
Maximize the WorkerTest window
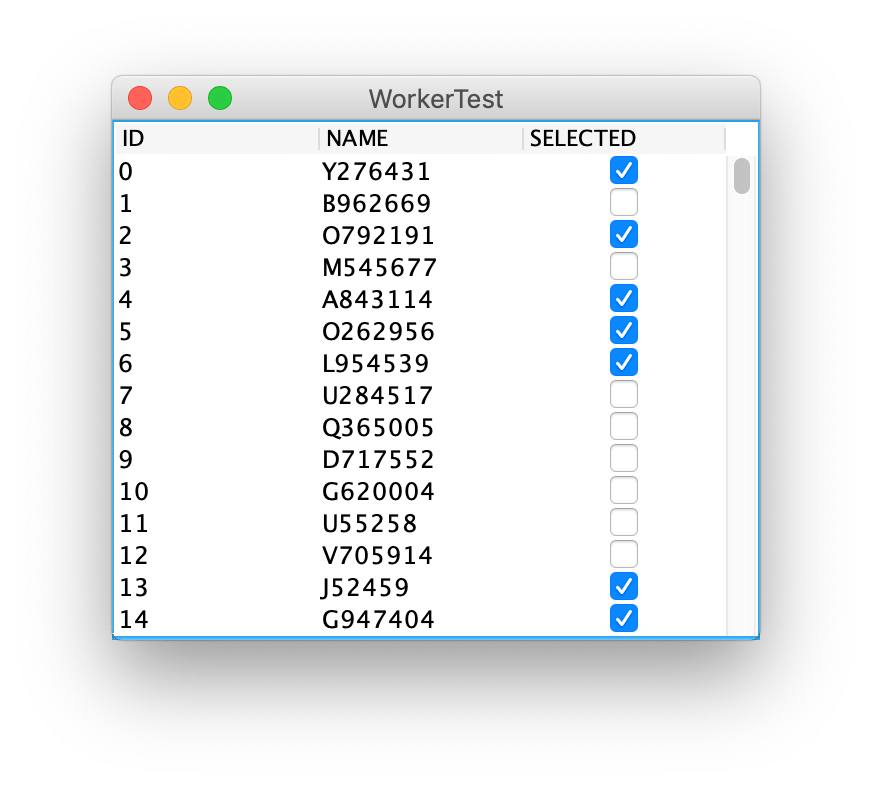coord(220,98)
